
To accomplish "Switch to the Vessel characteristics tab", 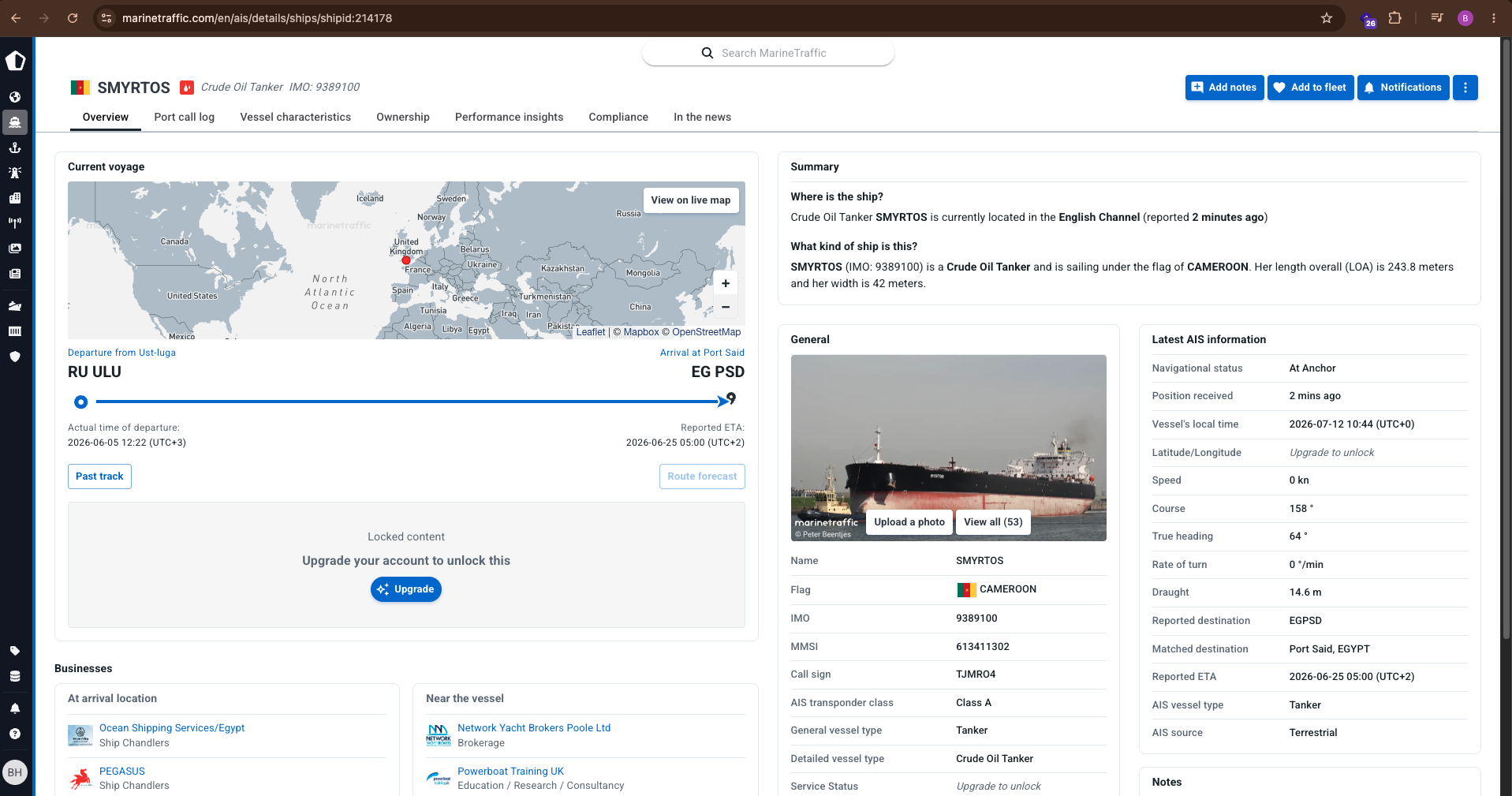I will click(296, 117).
